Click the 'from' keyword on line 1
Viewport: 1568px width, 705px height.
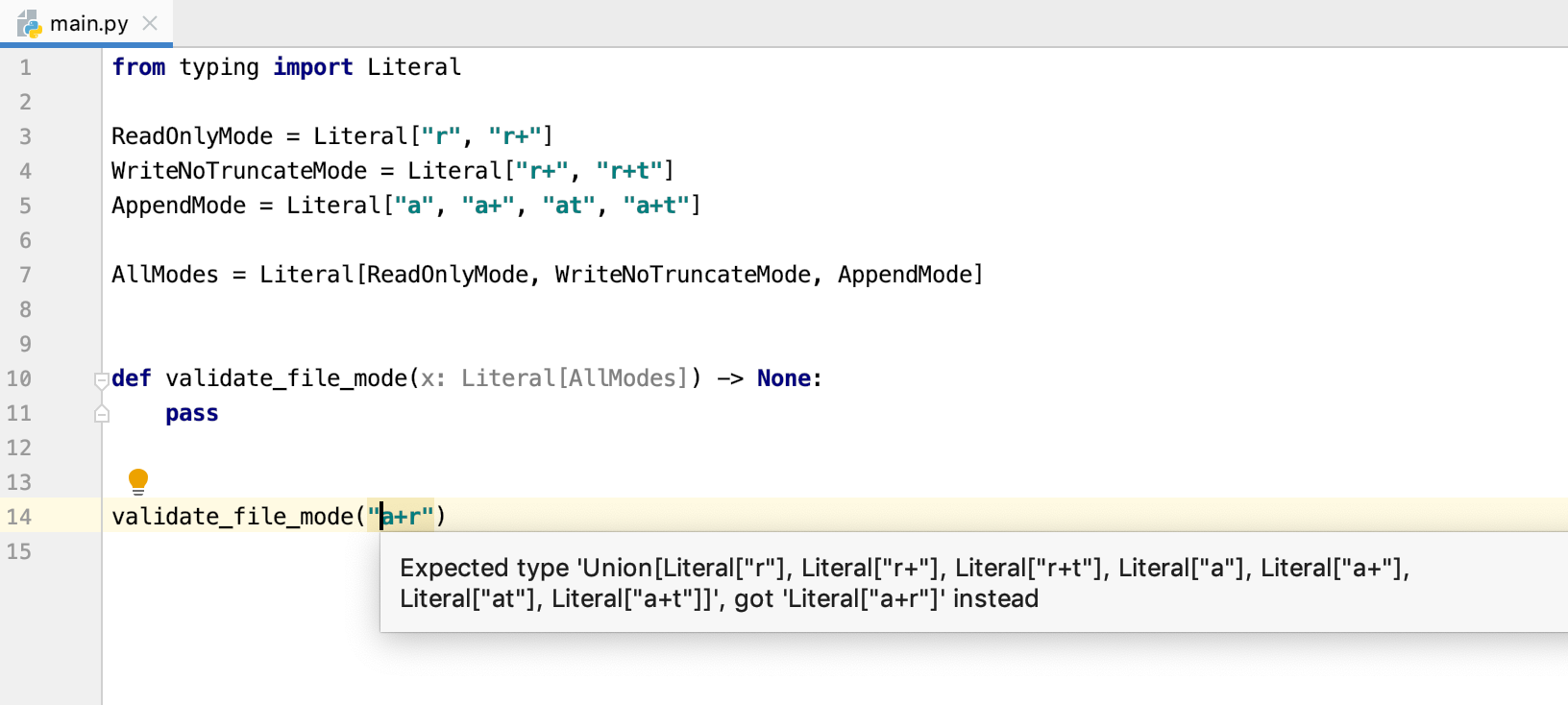click(138, 67)
